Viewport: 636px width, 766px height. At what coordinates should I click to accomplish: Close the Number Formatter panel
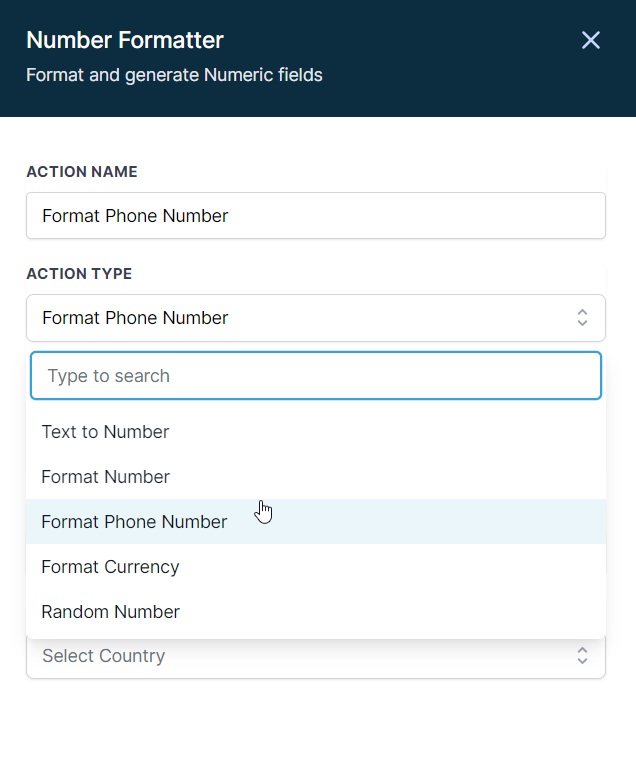click(591, 40)
